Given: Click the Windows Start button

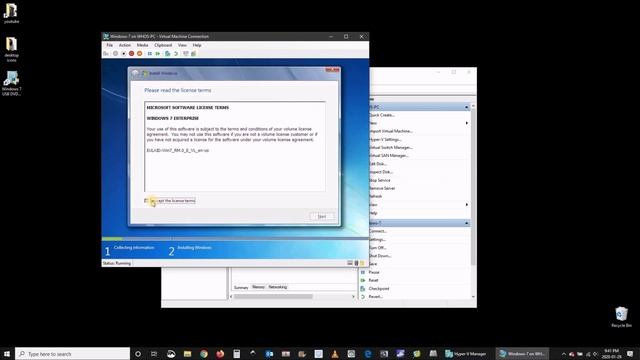Looking at the screenshot, I should [7, 353].
